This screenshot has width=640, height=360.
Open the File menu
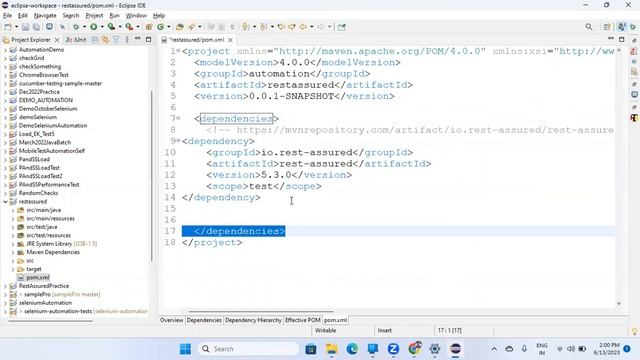pos(7,16)
